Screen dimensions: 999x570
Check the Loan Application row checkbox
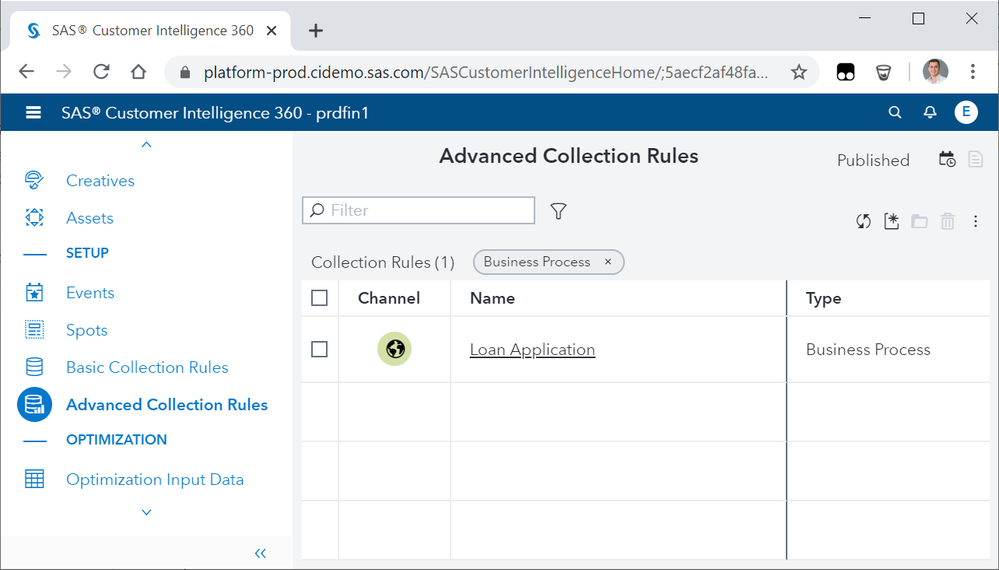pos(320,349)
